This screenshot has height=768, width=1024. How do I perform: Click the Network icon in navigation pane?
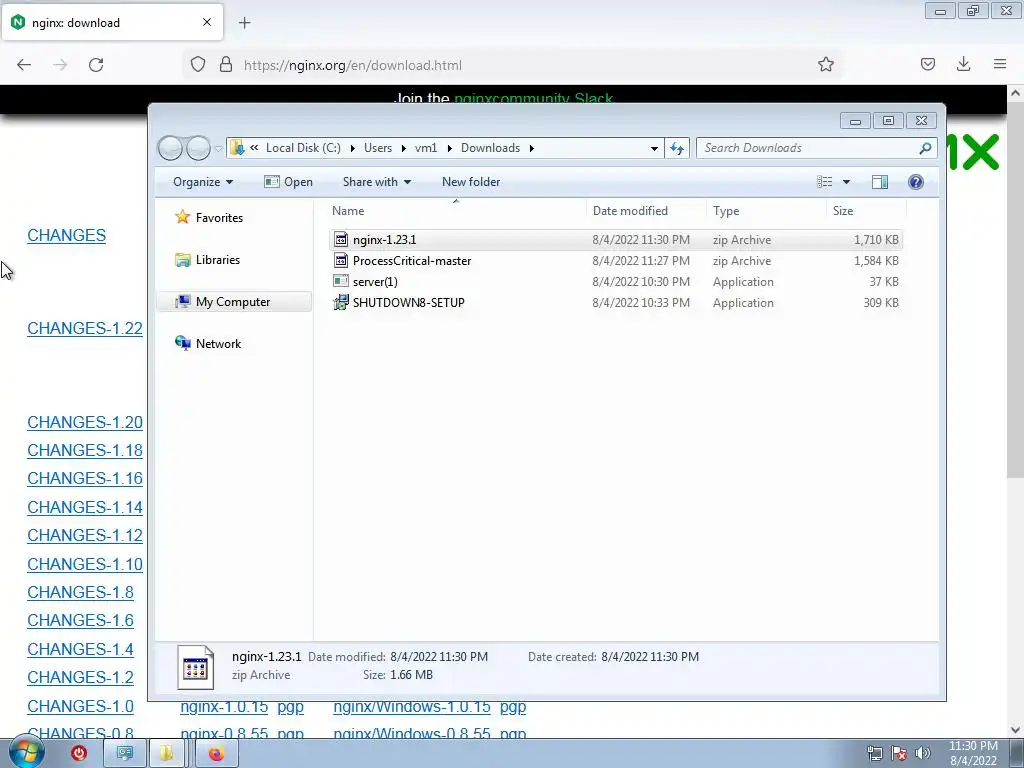click(182, 343)
